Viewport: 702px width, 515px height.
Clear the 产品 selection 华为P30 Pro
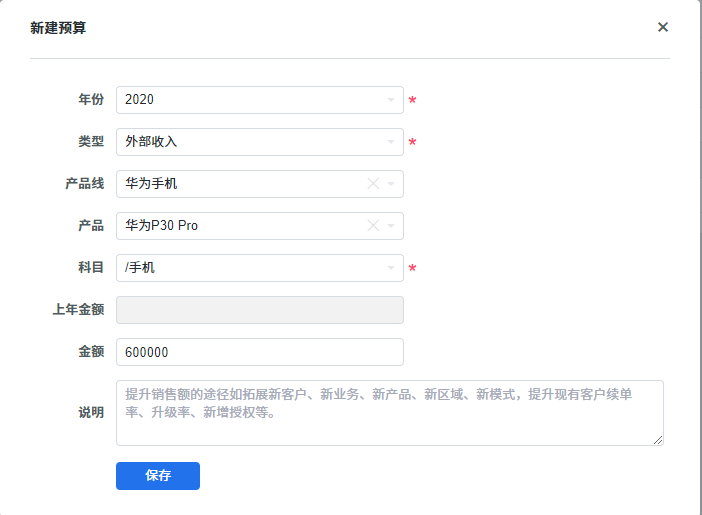click(x=373, y=226)
